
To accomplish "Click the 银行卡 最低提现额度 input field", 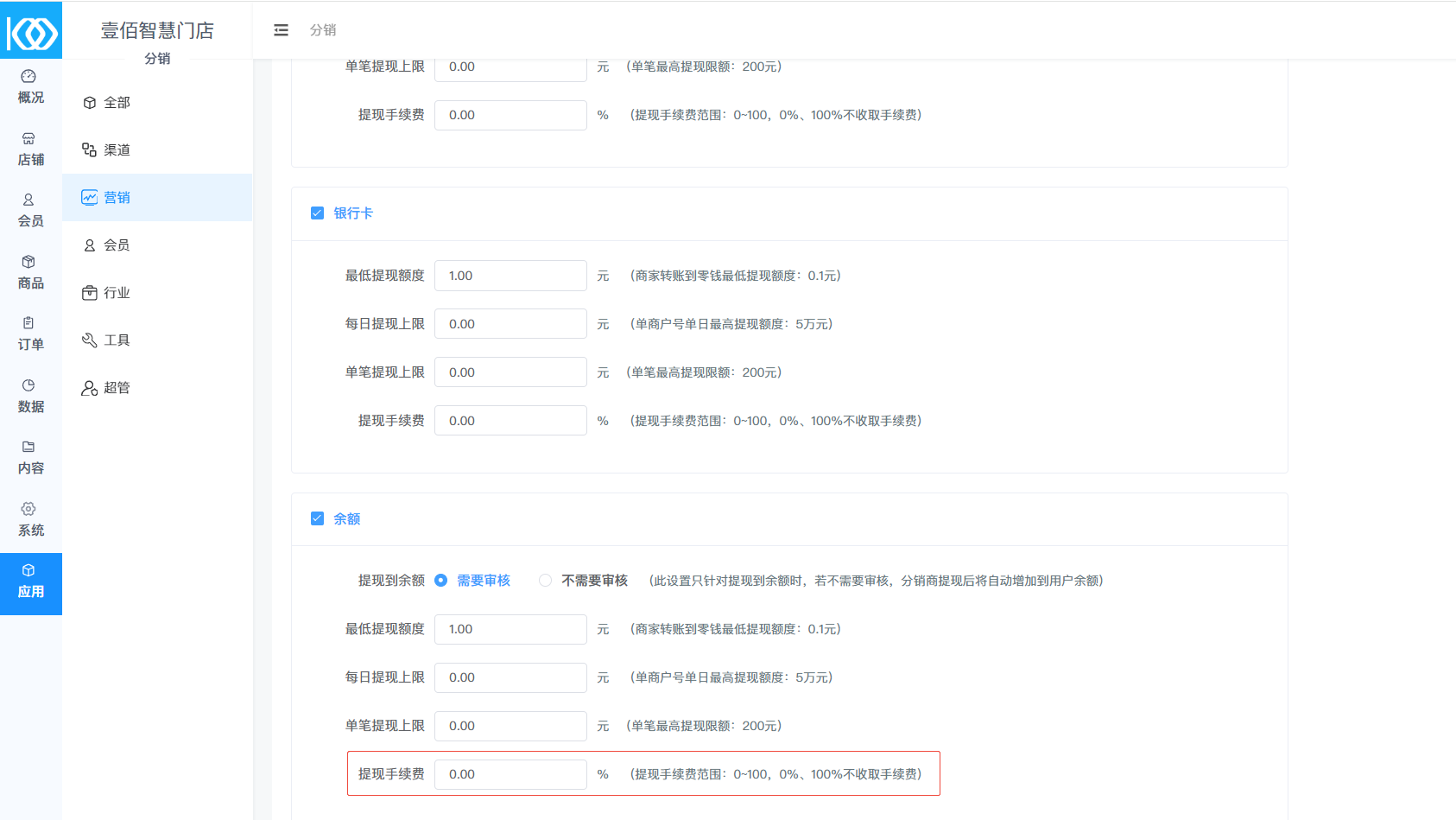I will coord(510,276).
